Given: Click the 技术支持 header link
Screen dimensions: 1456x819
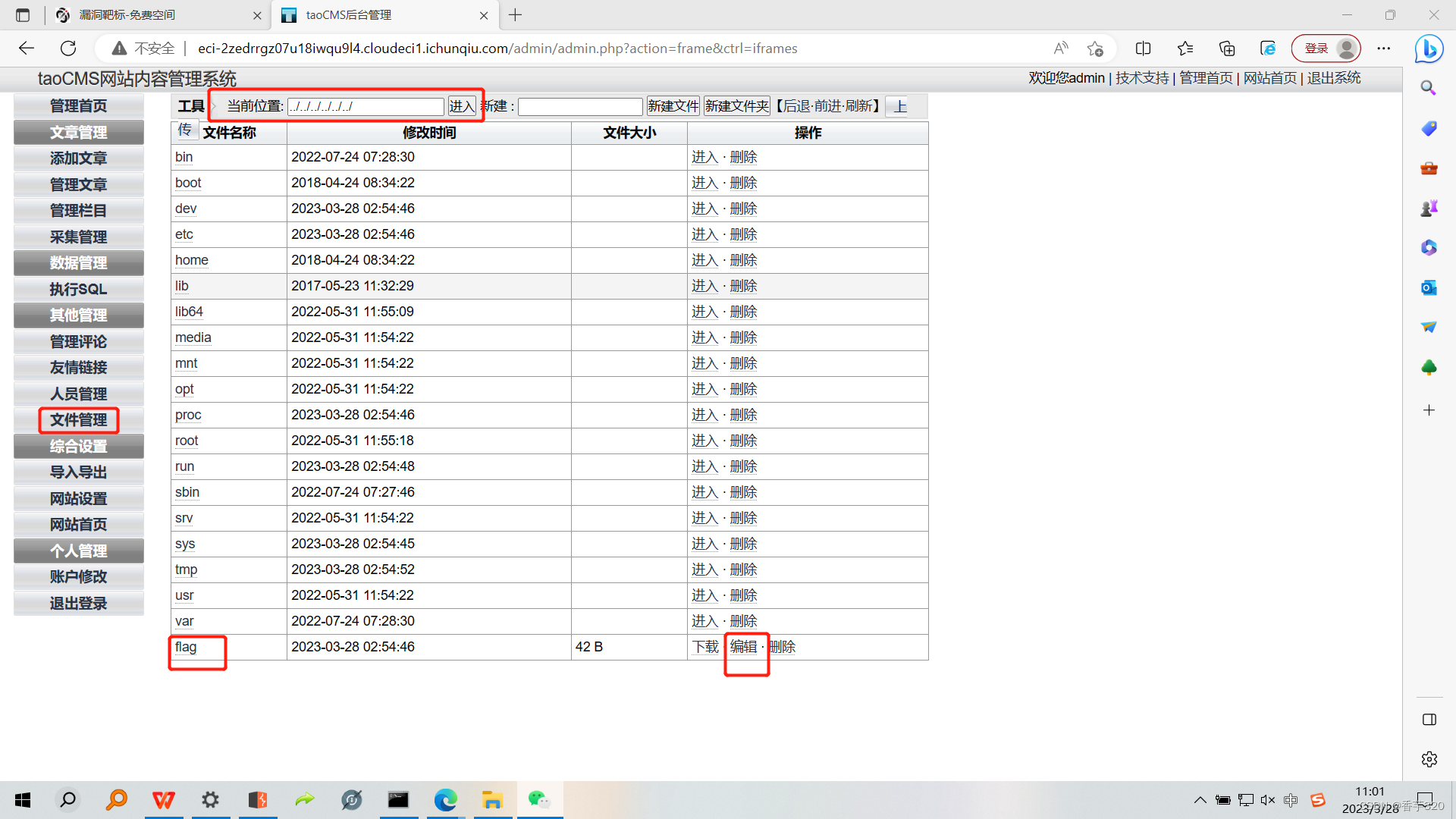Looking at the screenshot, I should [1142, 78].
